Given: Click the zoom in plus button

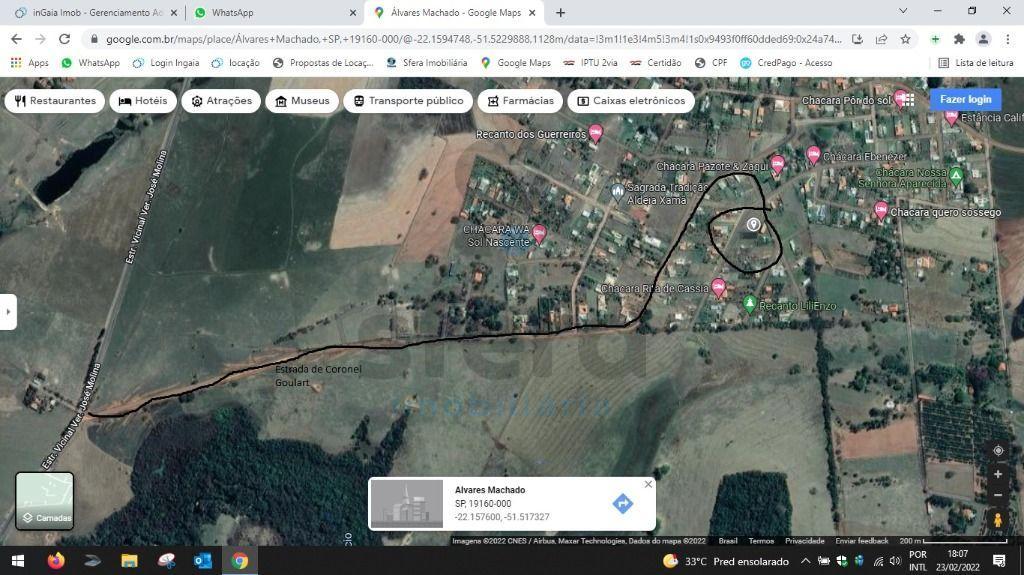Looking at the screenshot, I should tap(998, 474).
